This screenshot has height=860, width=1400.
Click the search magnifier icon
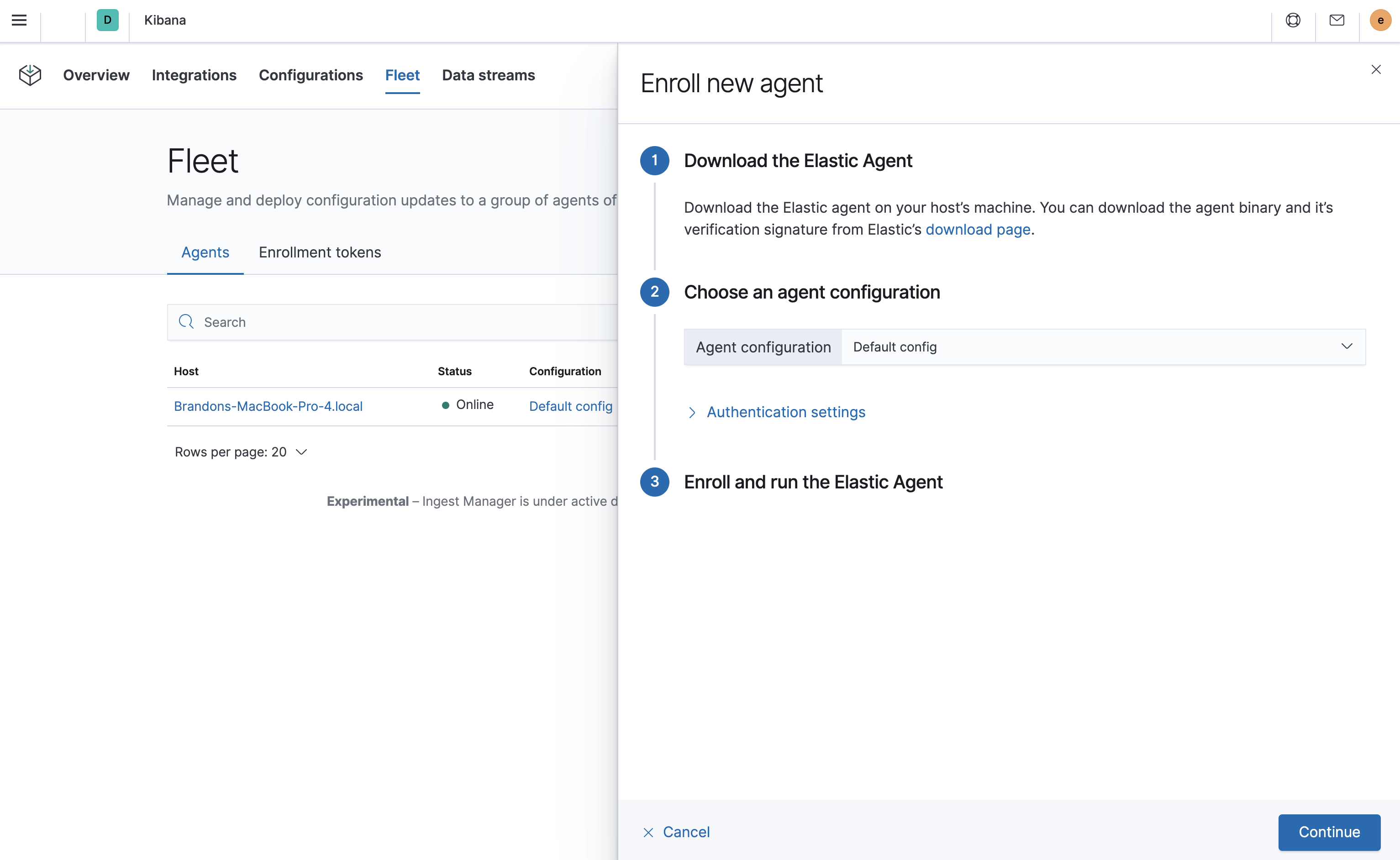[x=186, y=322]
